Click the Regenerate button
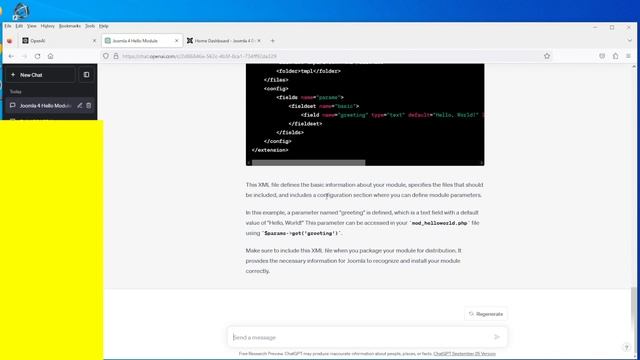 (486, 314)
